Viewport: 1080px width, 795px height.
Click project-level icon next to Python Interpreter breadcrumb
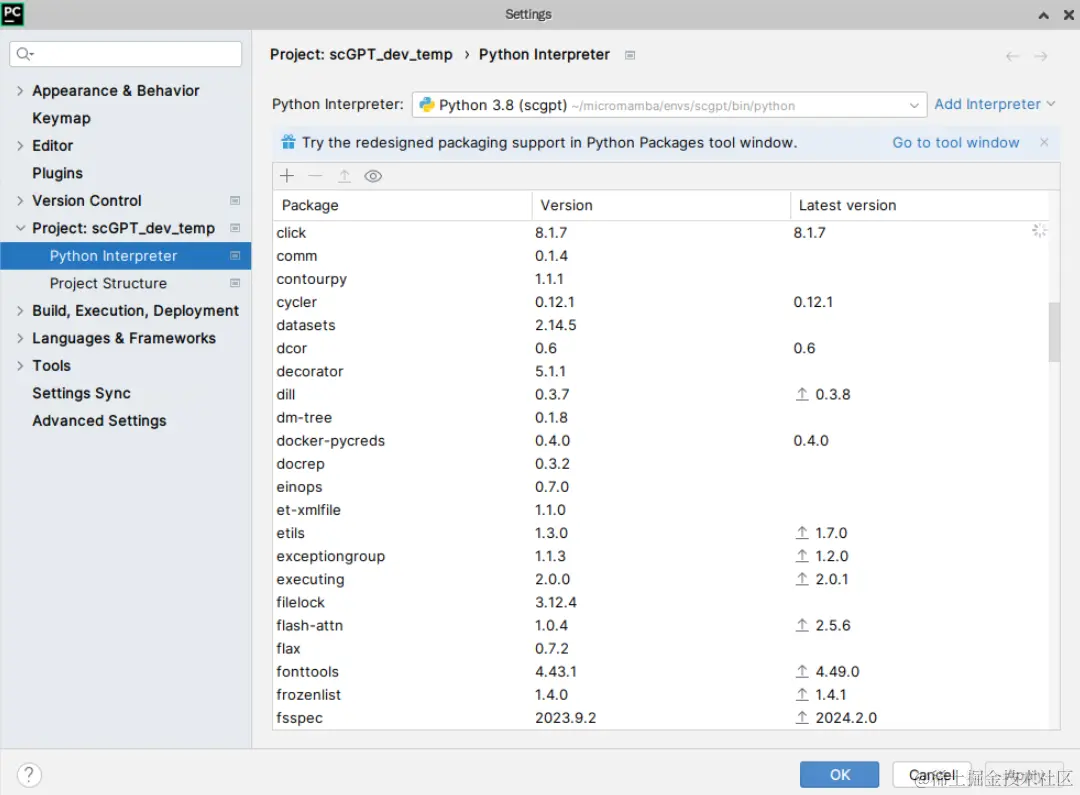point(630,55)
